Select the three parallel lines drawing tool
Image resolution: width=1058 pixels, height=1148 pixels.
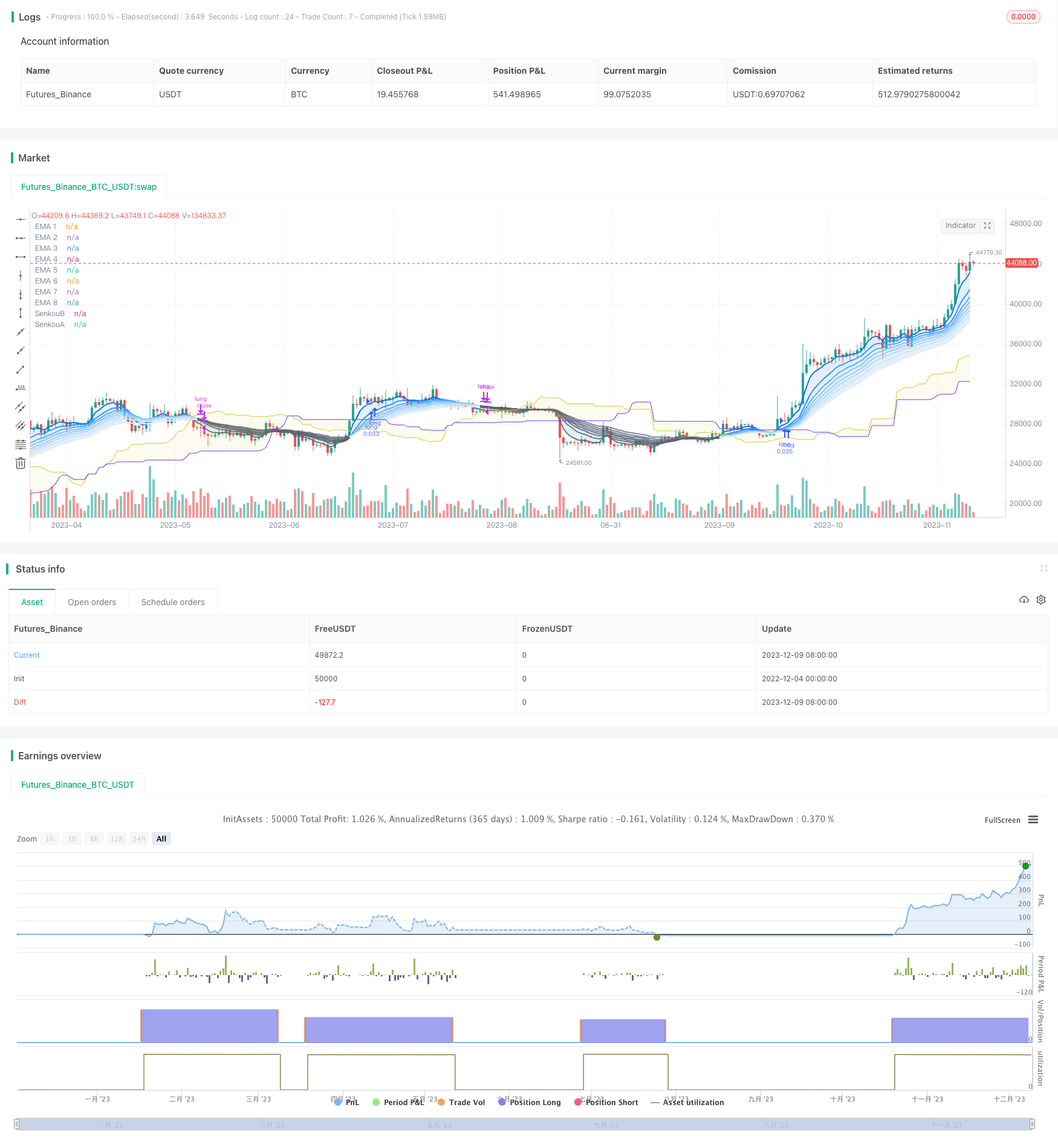coord(21,426)
